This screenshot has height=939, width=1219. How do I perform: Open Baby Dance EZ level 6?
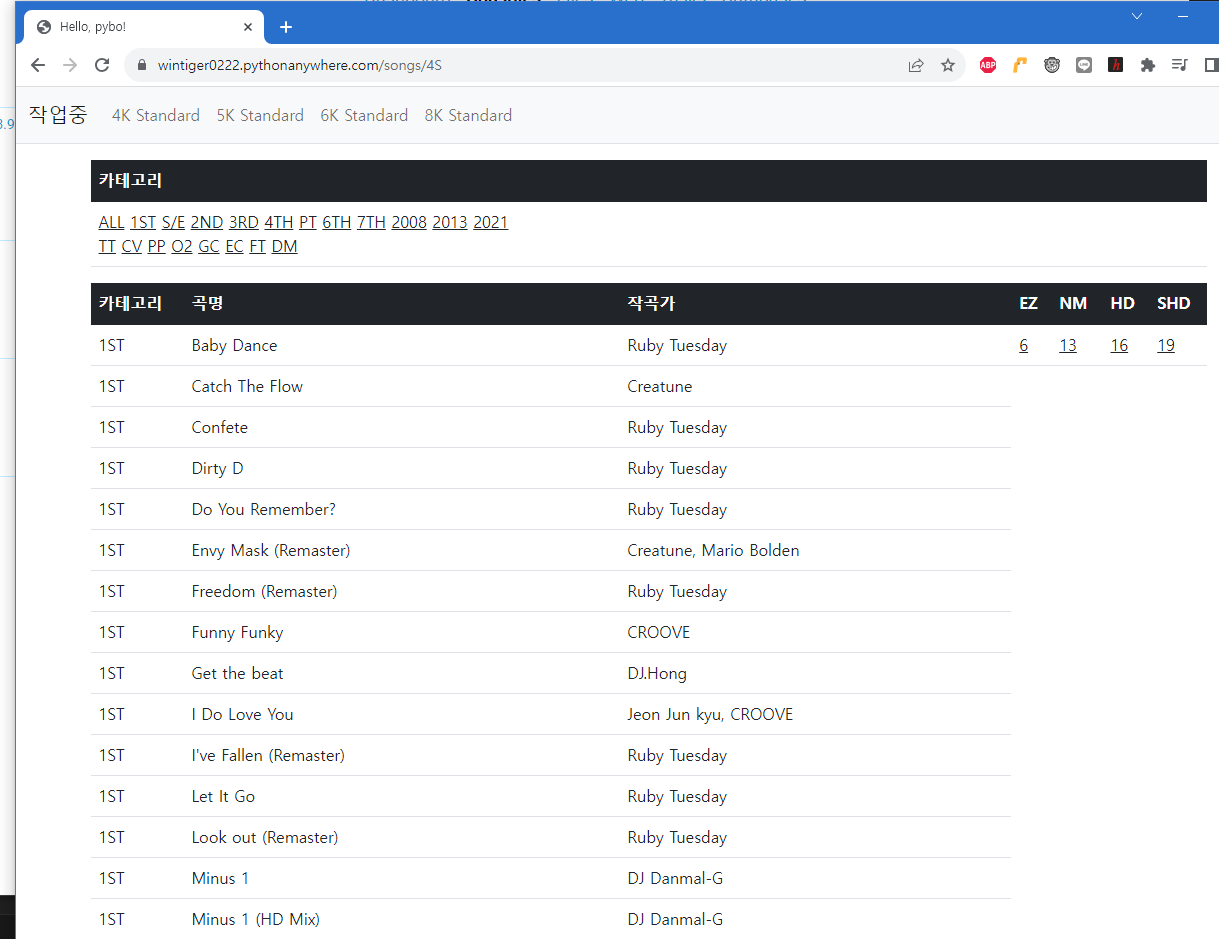1024,345
